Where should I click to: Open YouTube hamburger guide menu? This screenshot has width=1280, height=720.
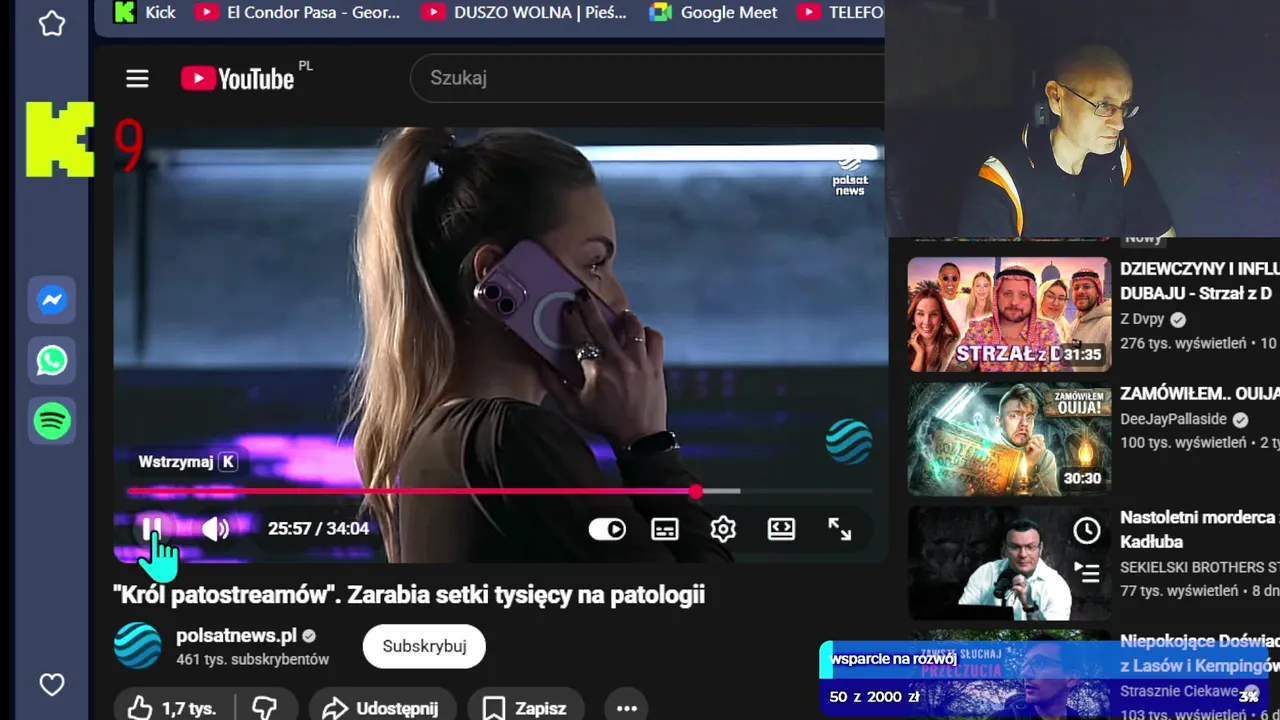pos(137,78)
